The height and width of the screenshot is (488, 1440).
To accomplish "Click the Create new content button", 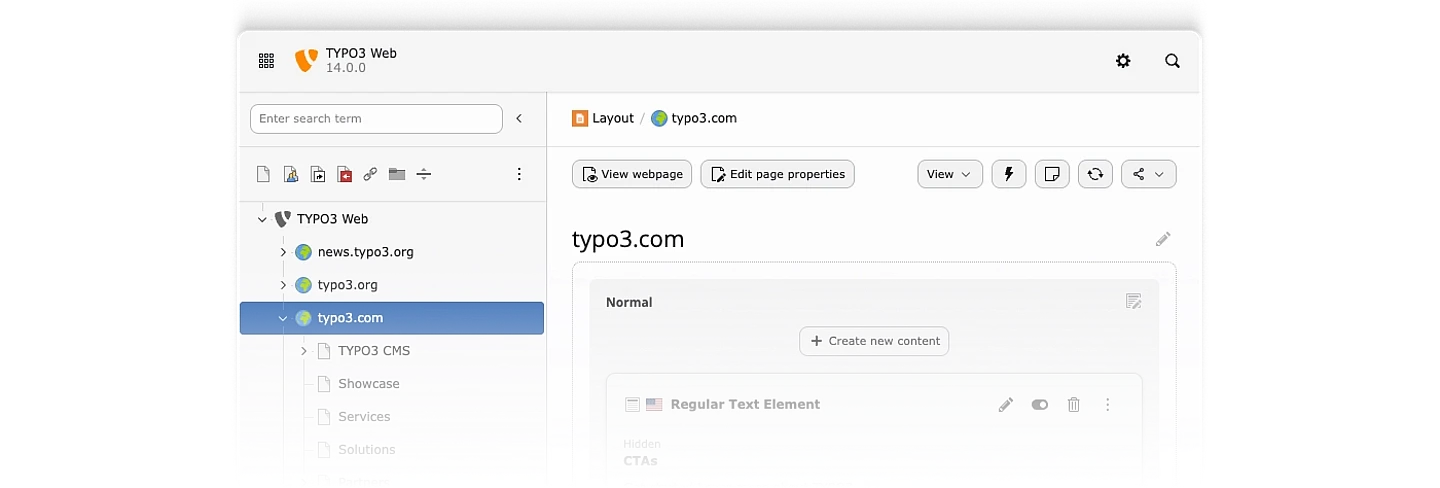I will [874, 341].
